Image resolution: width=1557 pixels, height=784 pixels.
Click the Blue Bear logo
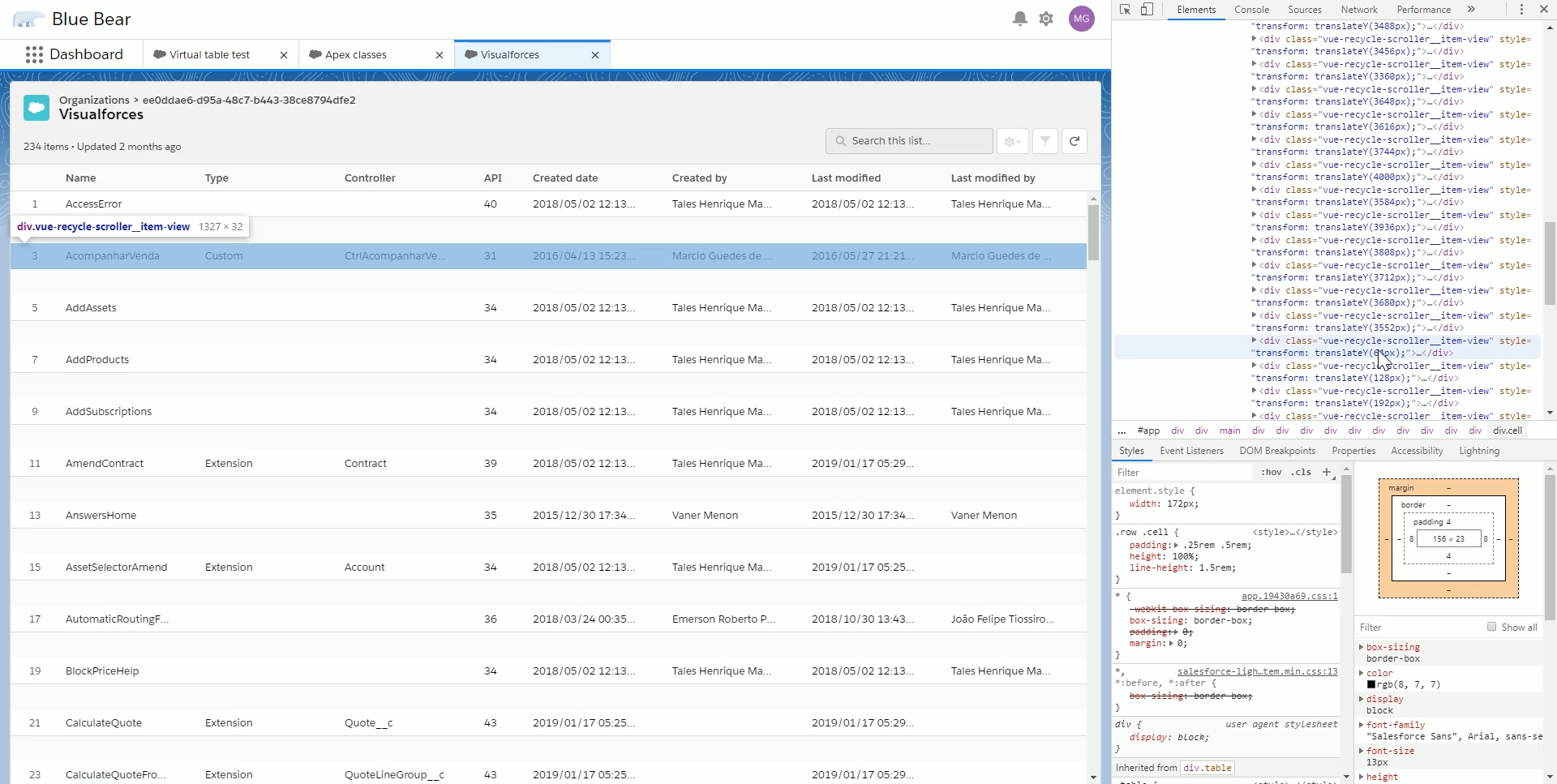coord(29,19)
